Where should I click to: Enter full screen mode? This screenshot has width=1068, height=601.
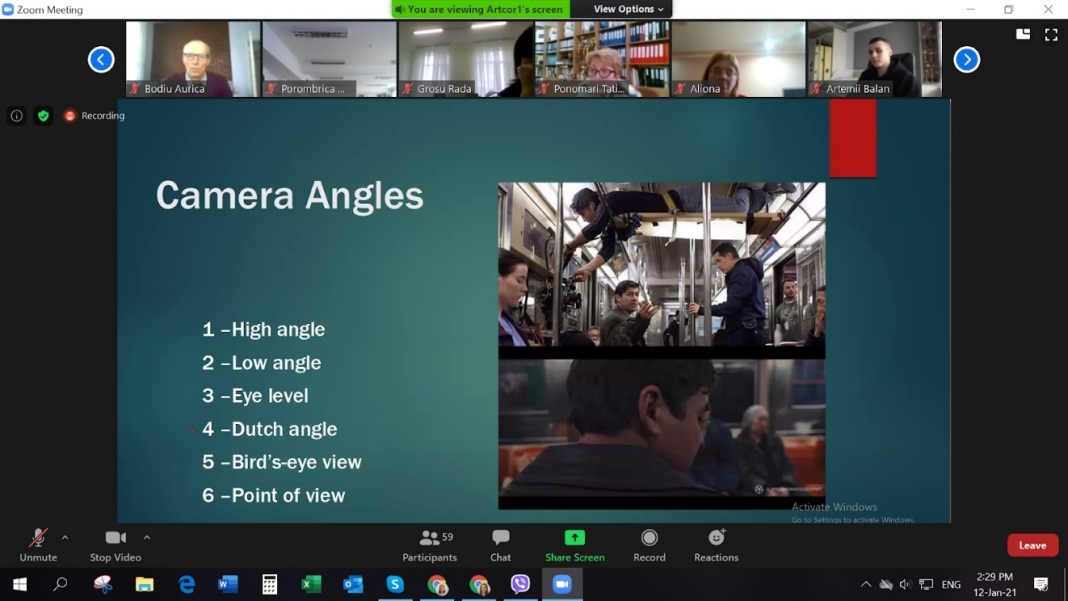(1051, 34)
